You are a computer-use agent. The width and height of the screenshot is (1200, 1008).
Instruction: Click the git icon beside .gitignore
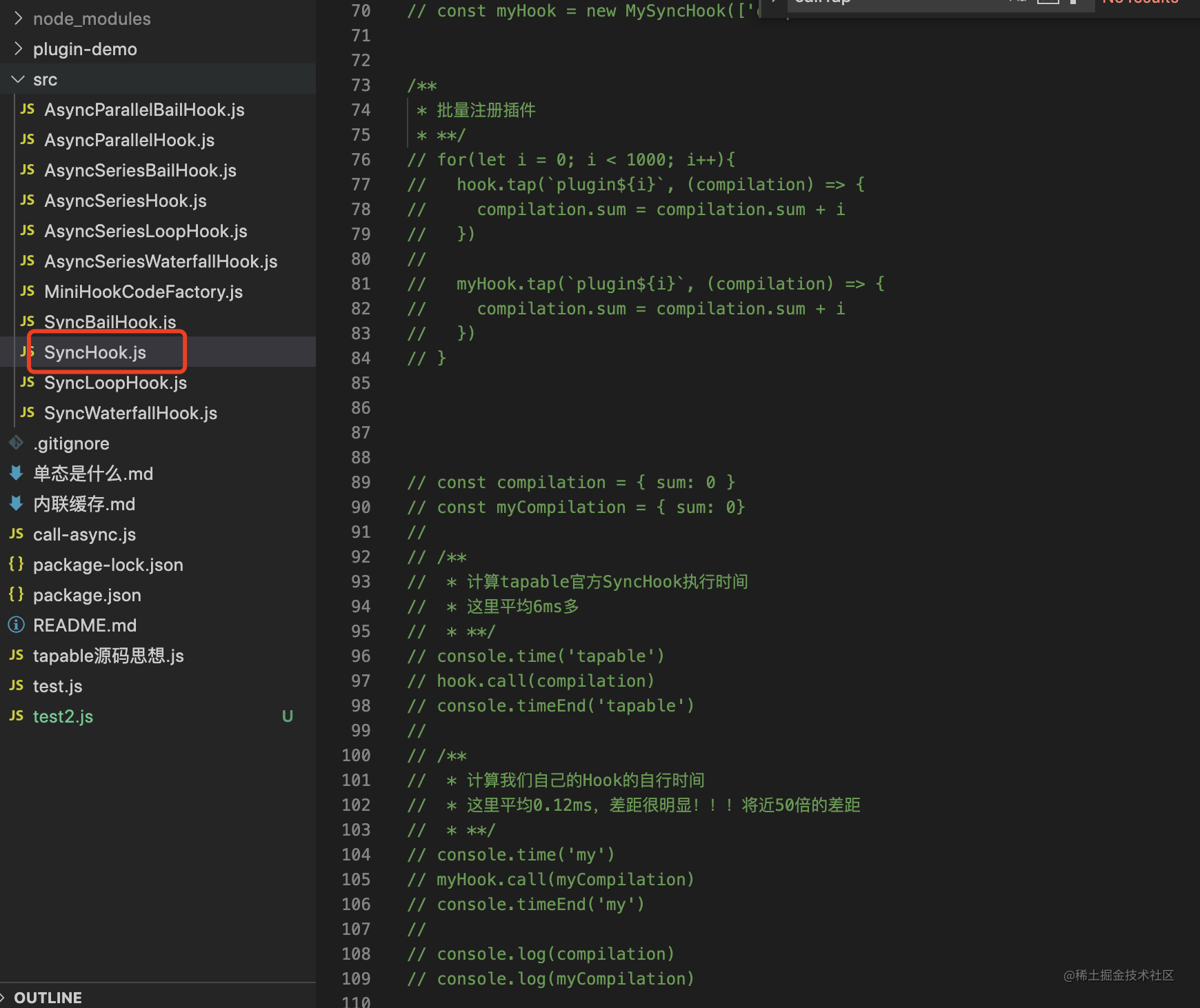click(x=17, y=443)
